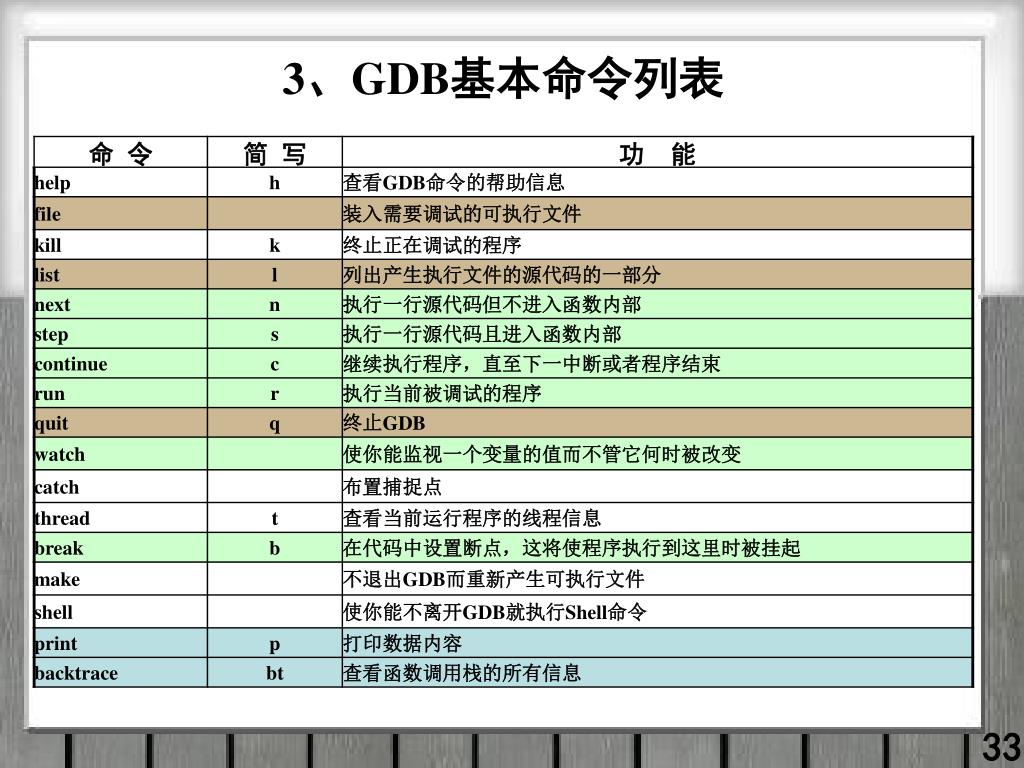Click description '布置捕捉点'

pos(392,487)
